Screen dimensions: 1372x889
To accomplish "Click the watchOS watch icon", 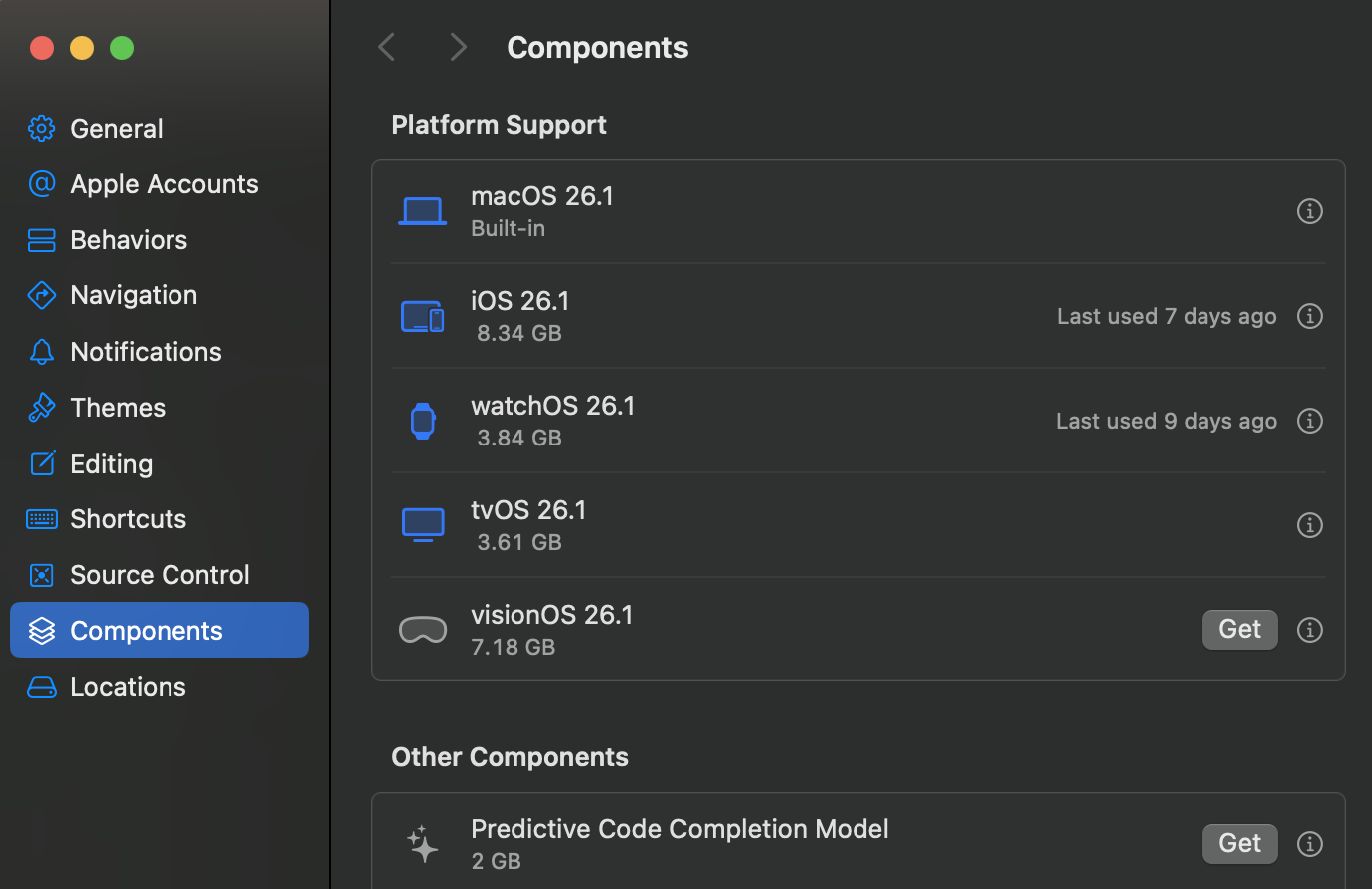I will pyautogui.click(x=423, y=420).
